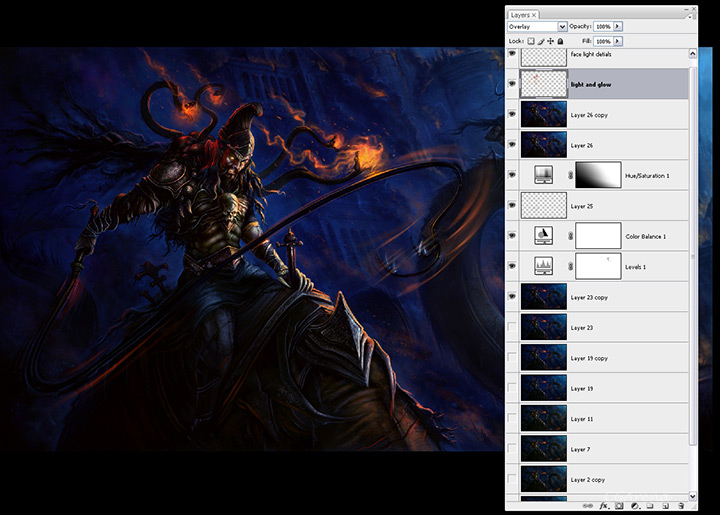This screenshot has height=515, width=720.
Task: Show Layer 2 copy
Action: click(x=512, y=479)
